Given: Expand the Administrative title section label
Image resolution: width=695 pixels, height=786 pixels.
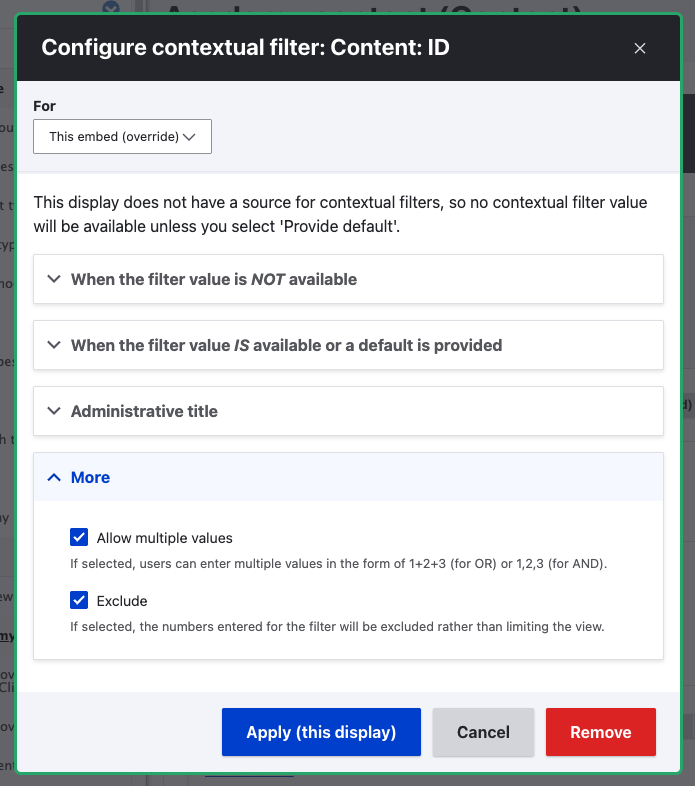Looking at the screenshot, I should (x=144, y=412).
